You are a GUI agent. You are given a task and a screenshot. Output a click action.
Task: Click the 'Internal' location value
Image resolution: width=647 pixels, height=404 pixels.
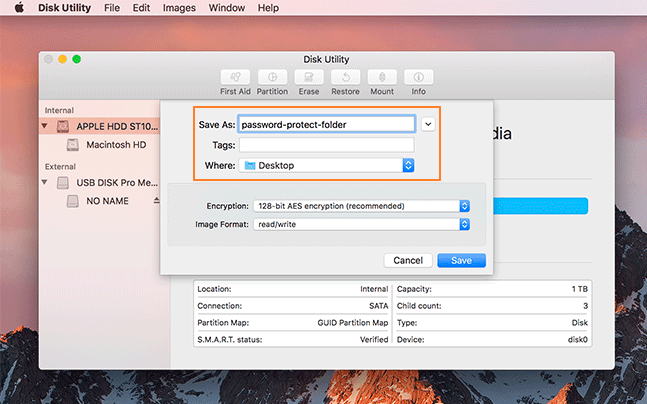click(x=374, y=289)
